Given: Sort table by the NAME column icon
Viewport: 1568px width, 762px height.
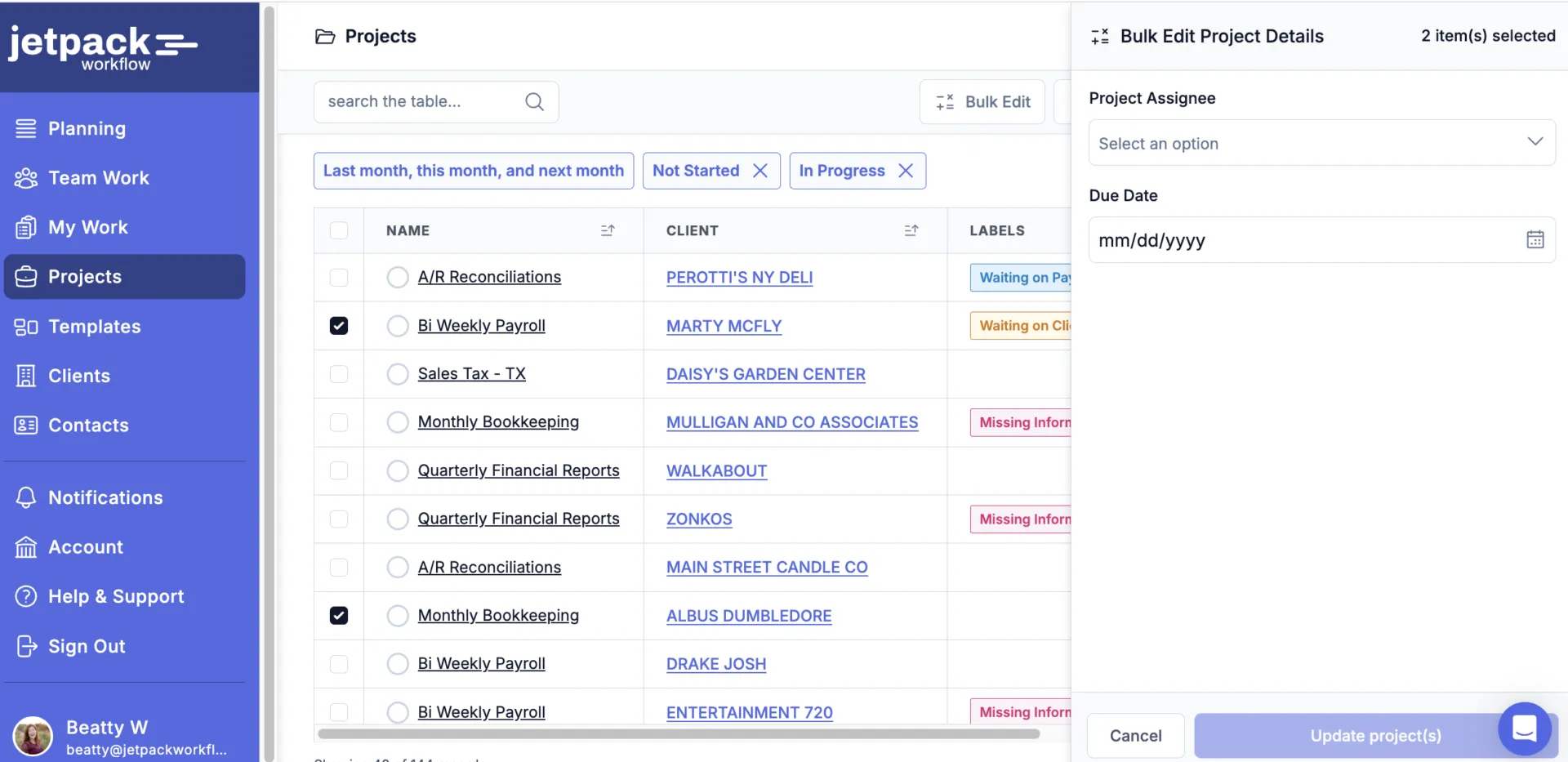Looking at the screenshot, I should tap(608, 230).
